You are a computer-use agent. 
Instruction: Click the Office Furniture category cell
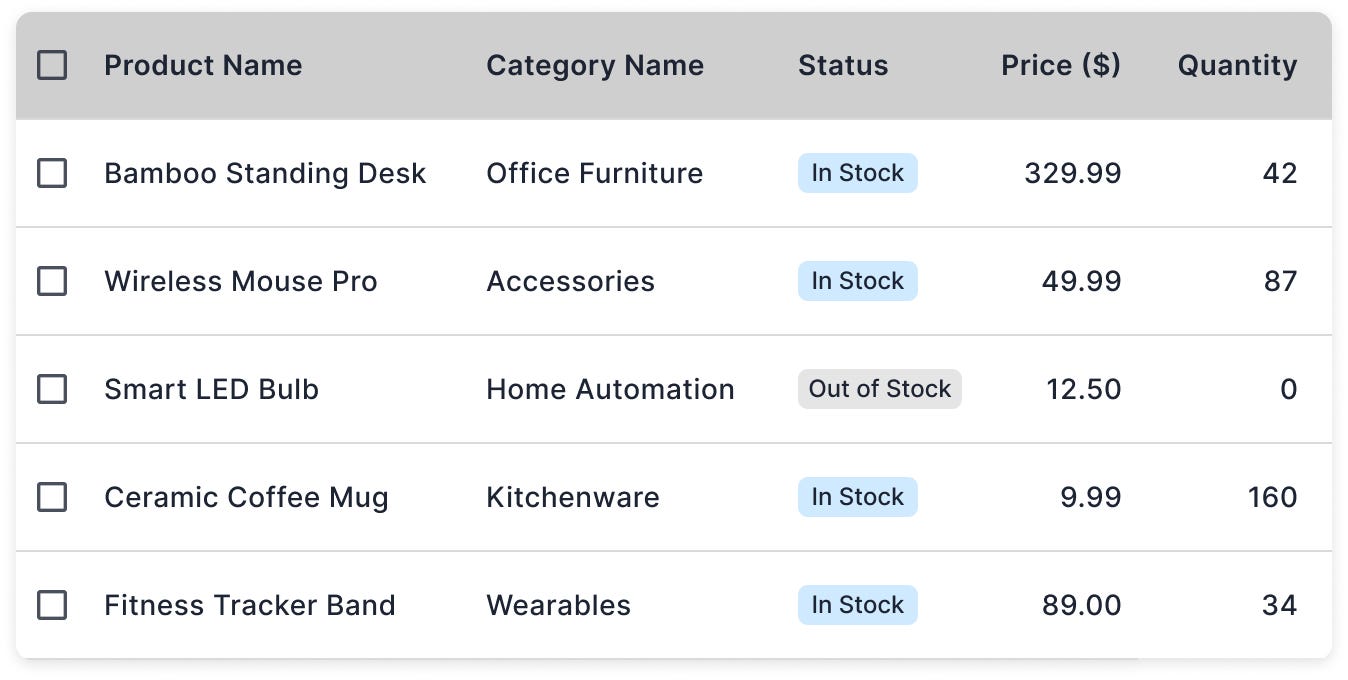[x=595, y=174]
